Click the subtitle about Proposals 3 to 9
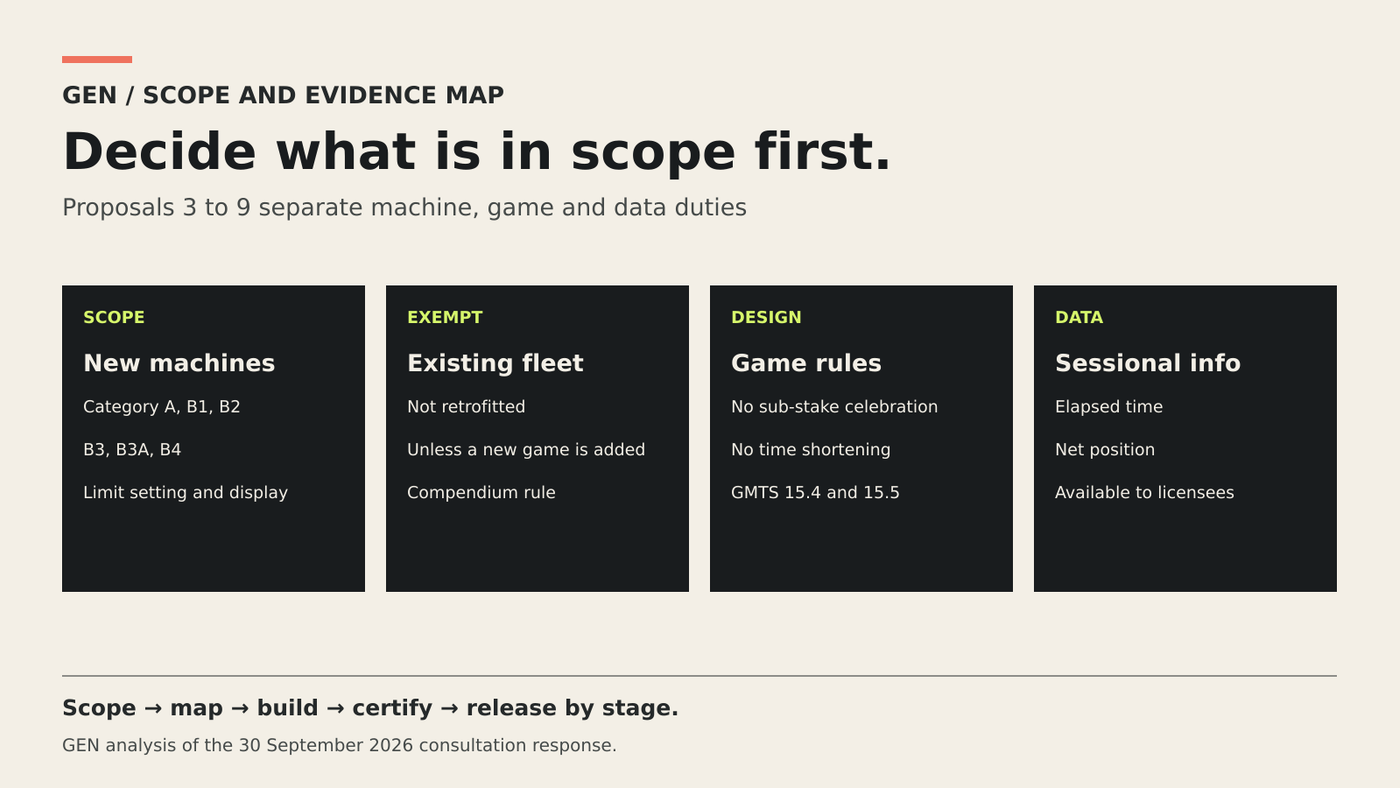This screenshot has width=1400, height=788. click(404, 208)
